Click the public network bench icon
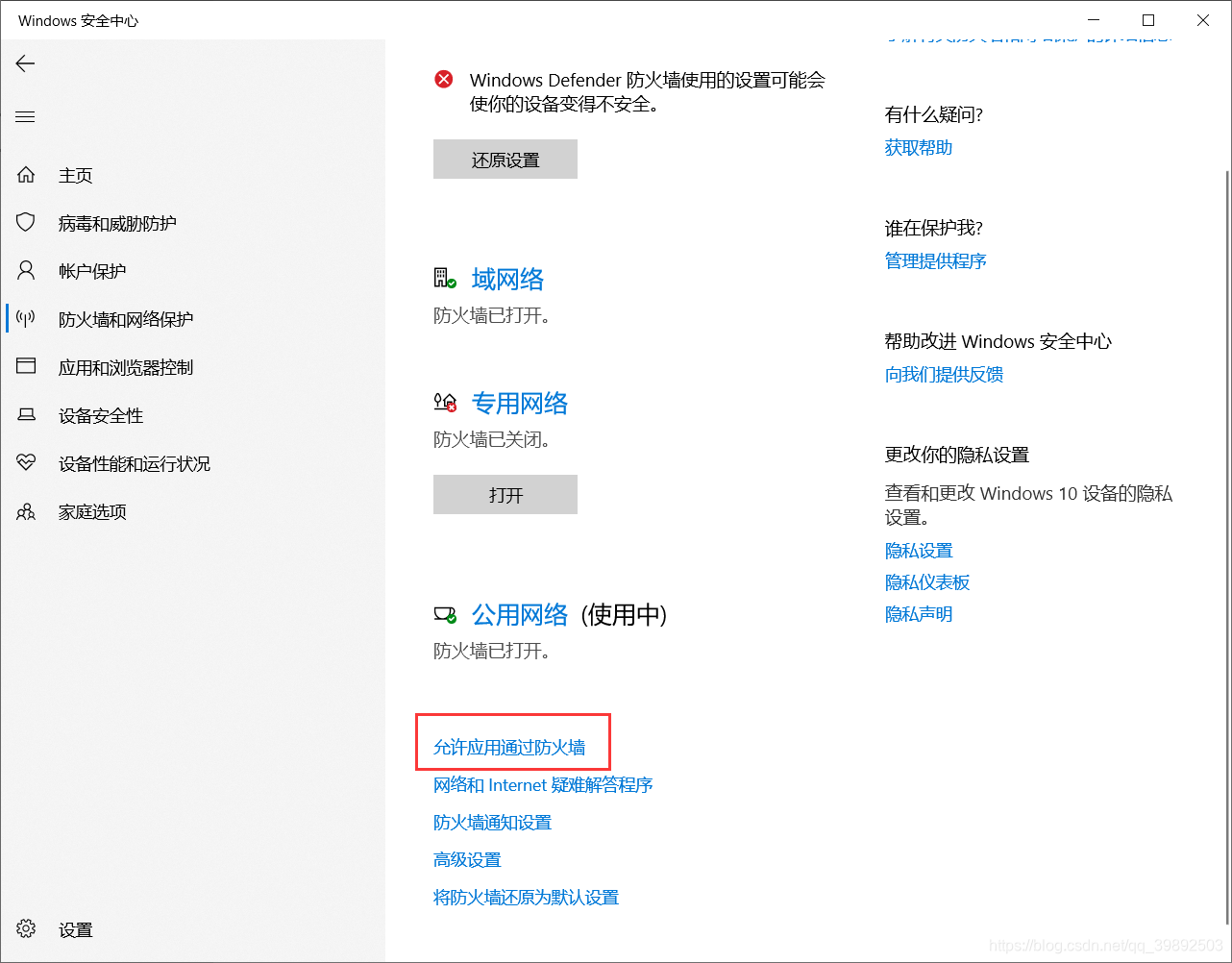This screenshot has height=963, width=1232. point(445,614)
